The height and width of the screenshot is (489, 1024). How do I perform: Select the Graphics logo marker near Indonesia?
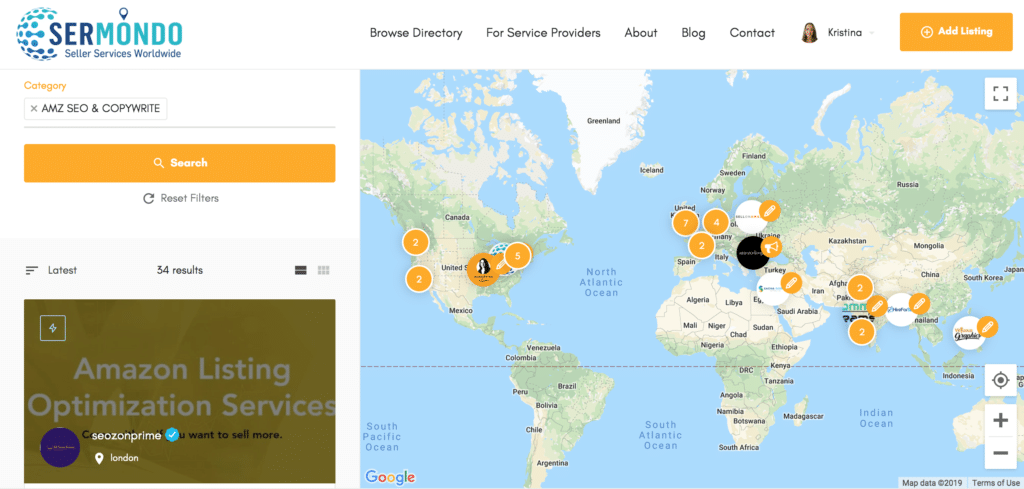(x=970, y=332)
